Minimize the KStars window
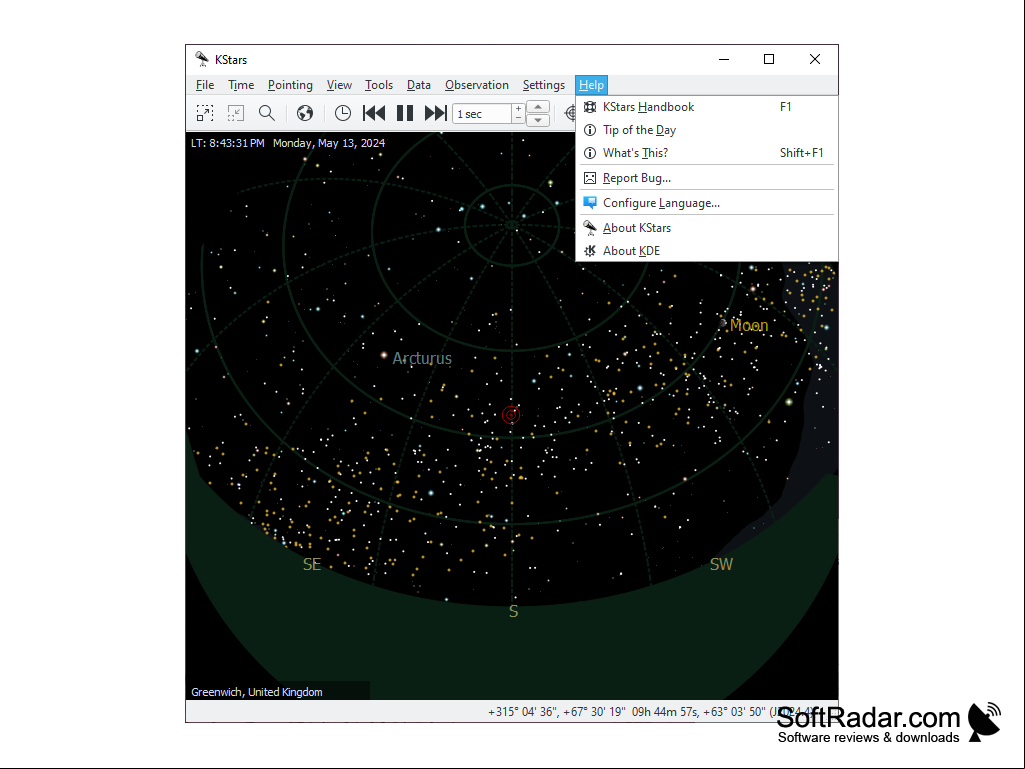Image resolution: width=1025 pixels, height=769 pixels. pos(724,60)
